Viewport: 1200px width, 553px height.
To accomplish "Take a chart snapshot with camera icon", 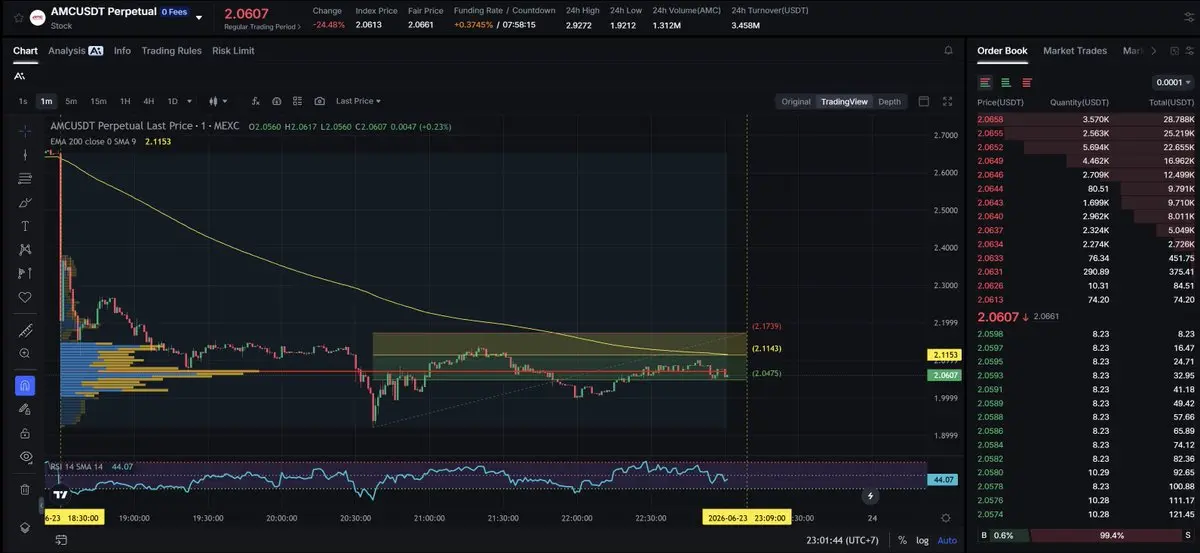I will tap(319, 101).
